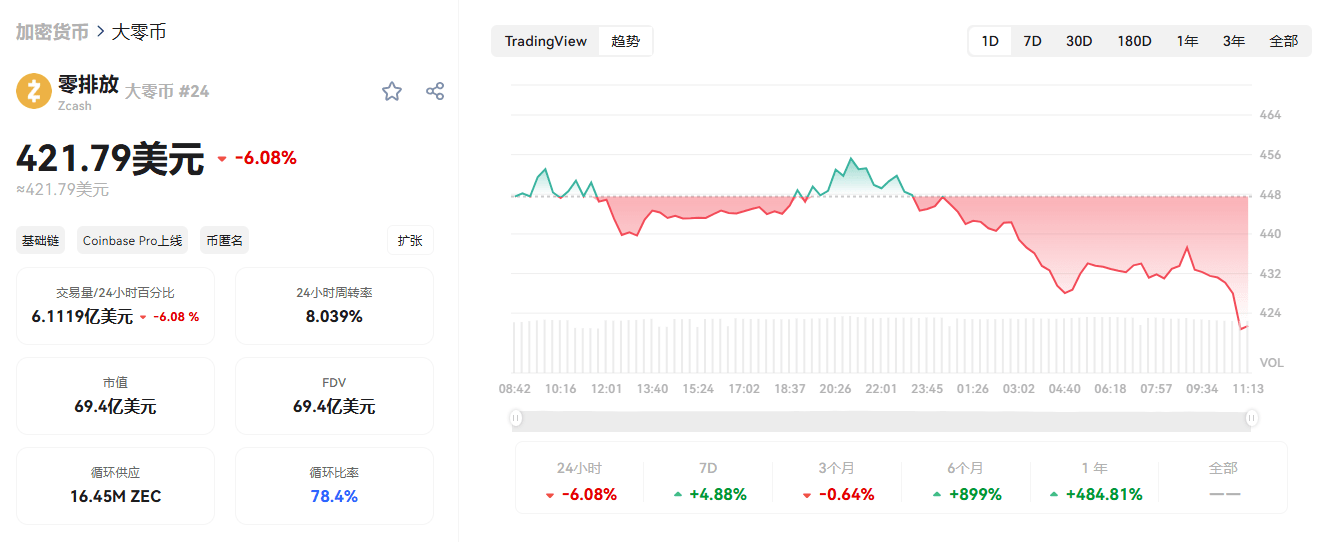Click the 币匿名 tag
The image size is (1323, 542).
pos(225,241)
